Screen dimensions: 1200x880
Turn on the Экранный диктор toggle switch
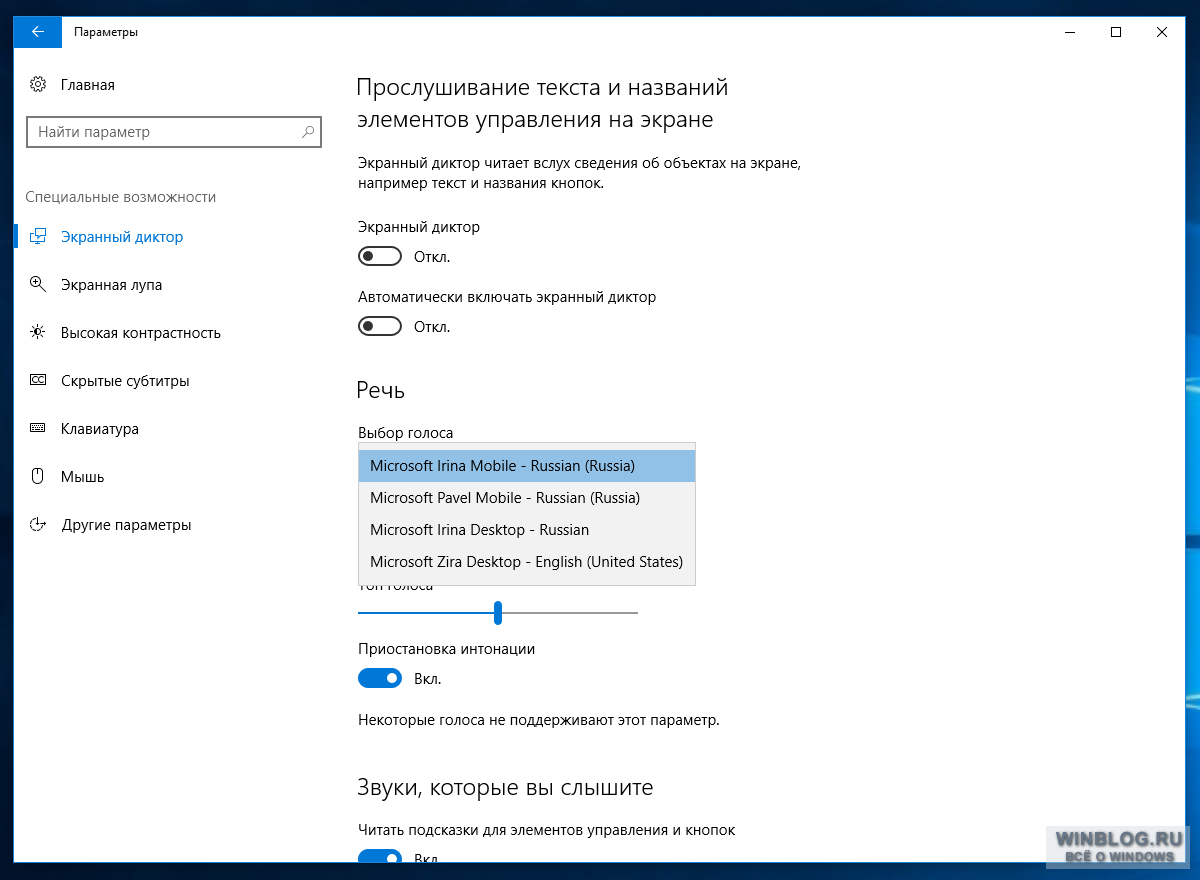click(x=380, y=257)
